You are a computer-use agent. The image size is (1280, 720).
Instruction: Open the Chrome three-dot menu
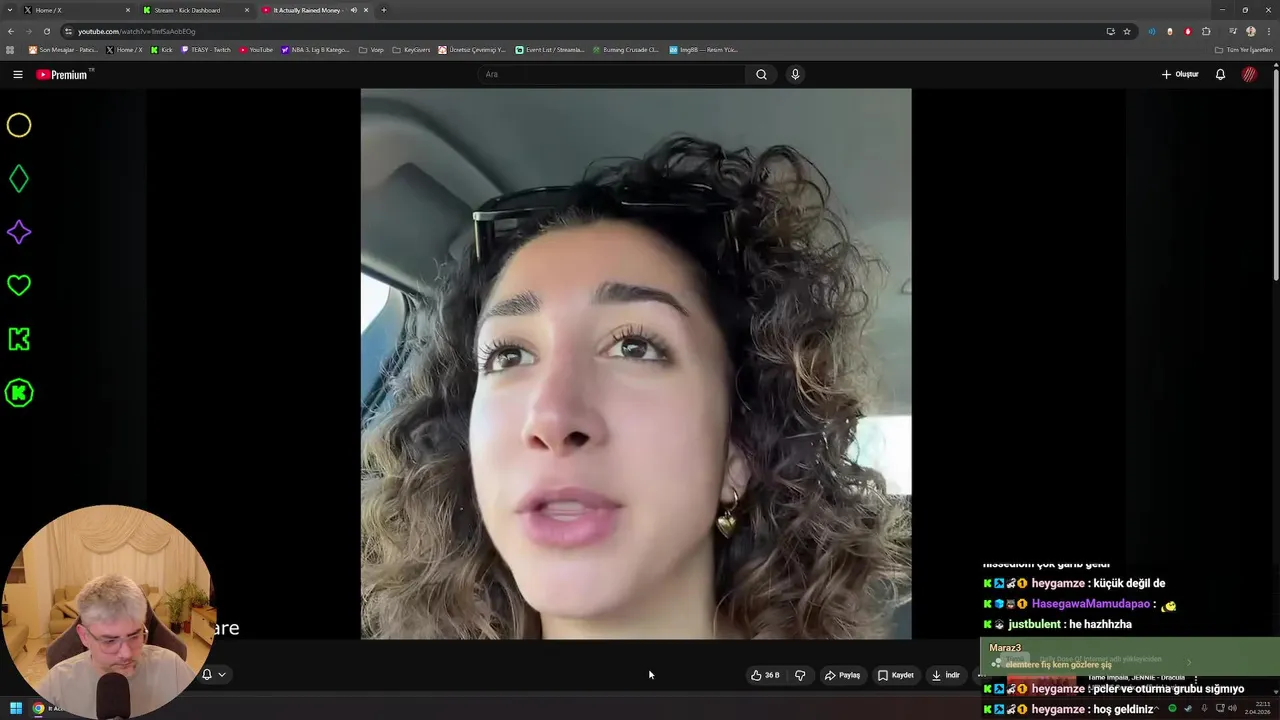(x=1268, y=31)
